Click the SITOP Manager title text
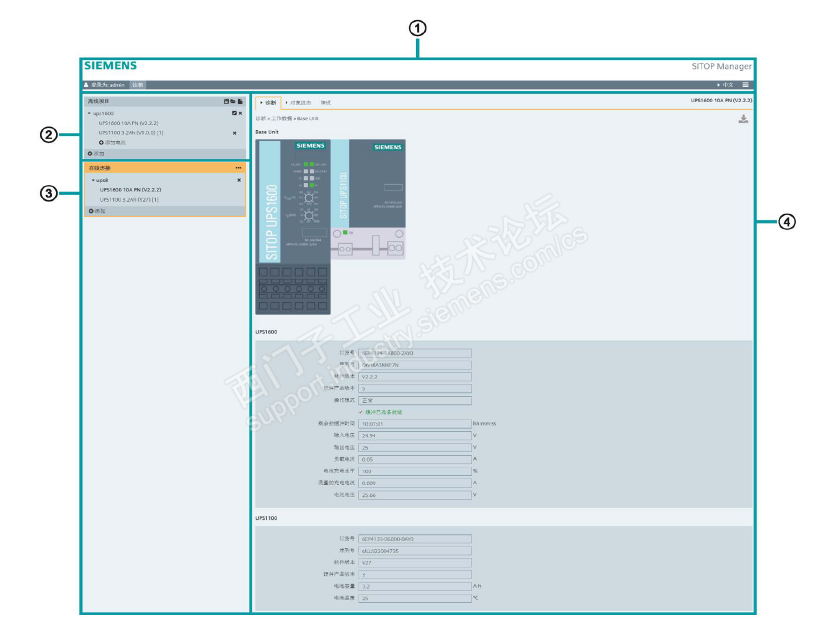 721,66
